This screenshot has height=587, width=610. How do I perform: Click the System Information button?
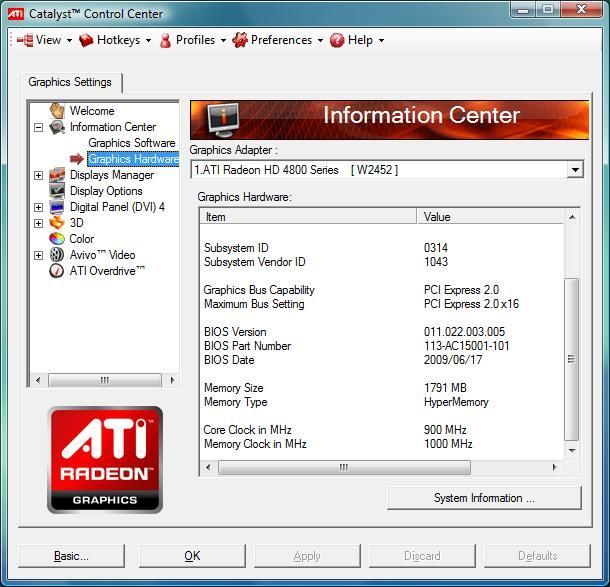tap(484, 498)
